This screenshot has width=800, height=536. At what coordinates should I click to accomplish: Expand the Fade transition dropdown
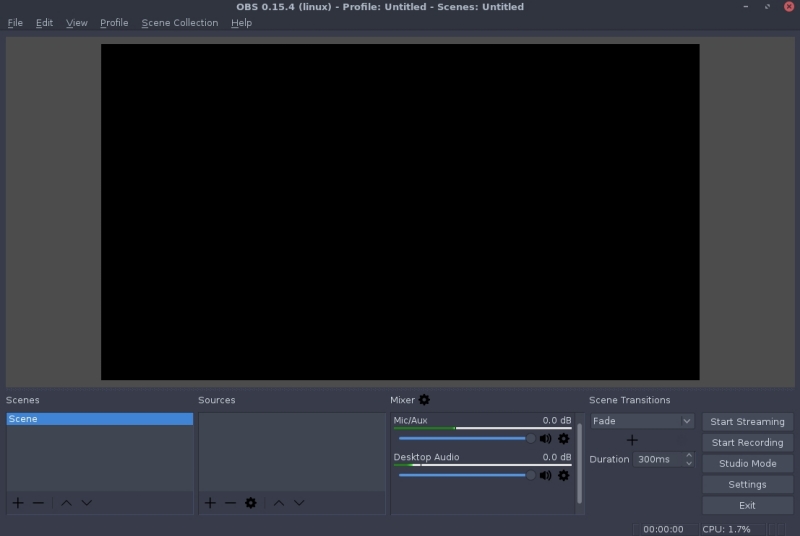coord(686,422)
